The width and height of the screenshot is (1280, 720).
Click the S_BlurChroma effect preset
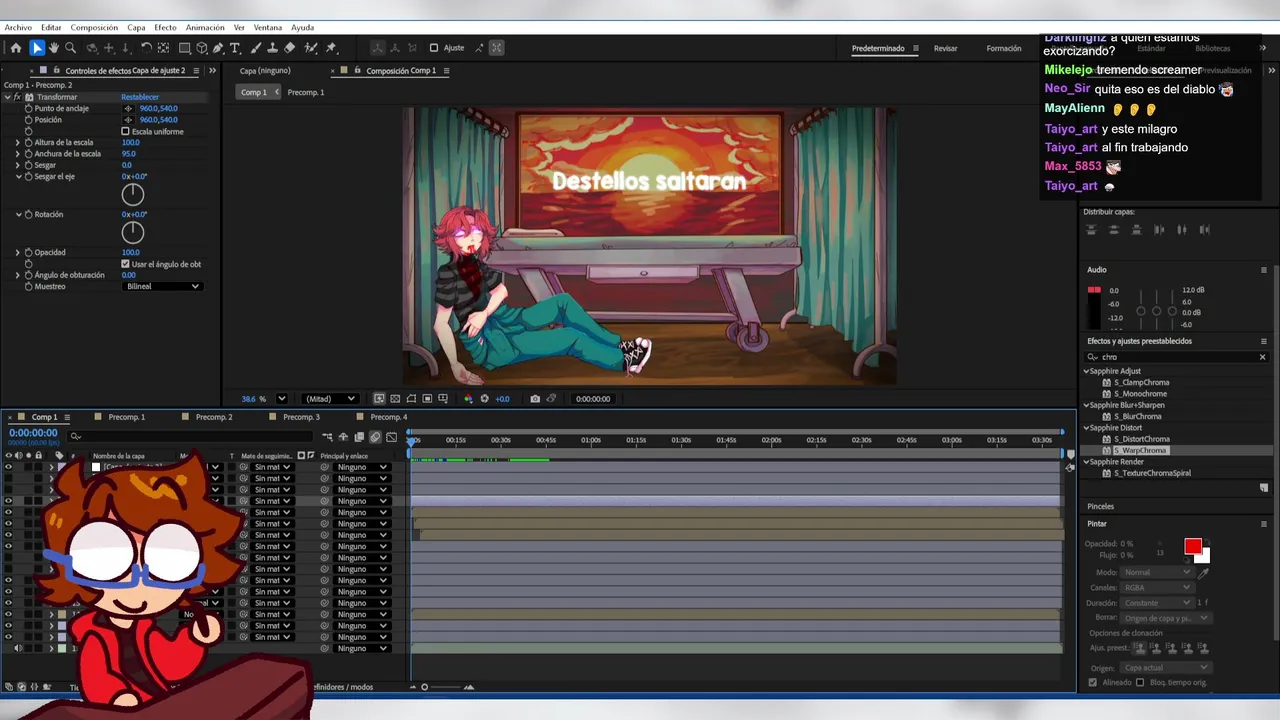click(1138, 417)
